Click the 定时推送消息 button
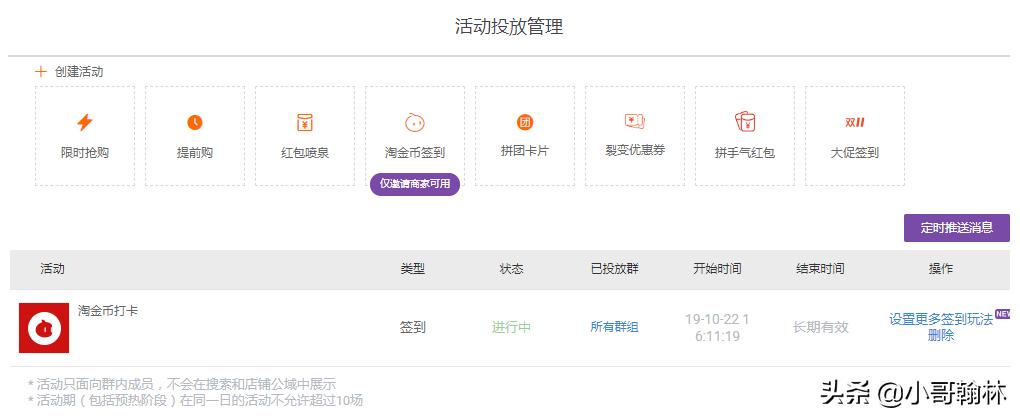Screen dimensions: 1020x419 (x=956, y=228)
